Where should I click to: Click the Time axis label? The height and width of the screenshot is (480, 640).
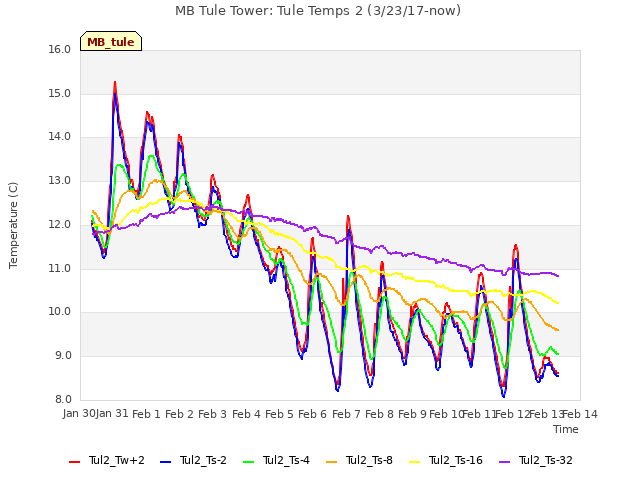pos(566,429)
